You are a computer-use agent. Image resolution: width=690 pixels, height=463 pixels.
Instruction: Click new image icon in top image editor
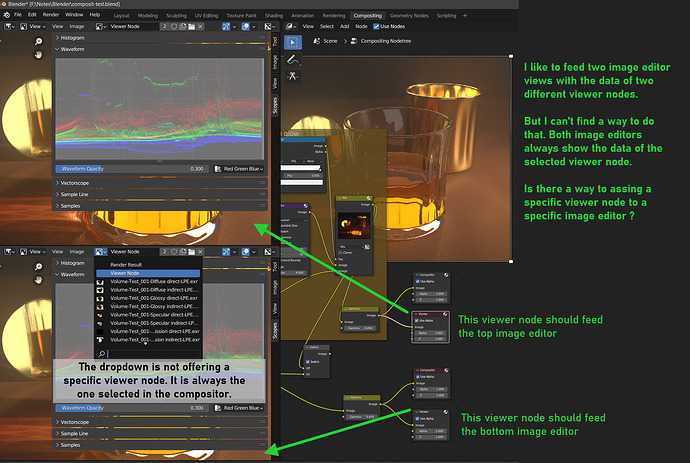click(x=183, y=26)
